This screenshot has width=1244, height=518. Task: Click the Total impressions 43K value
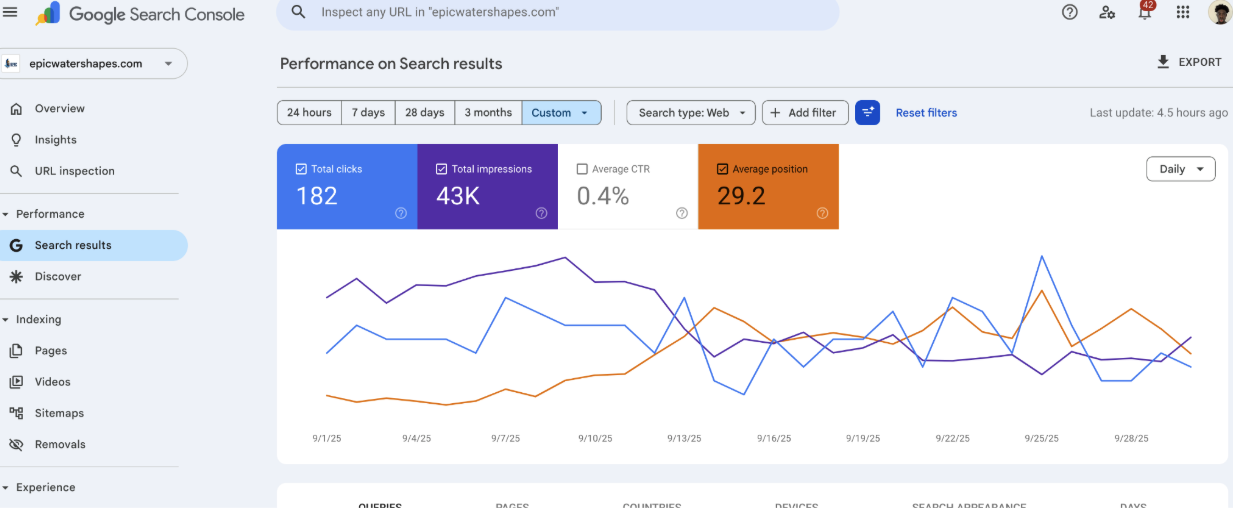click(458, 196)
